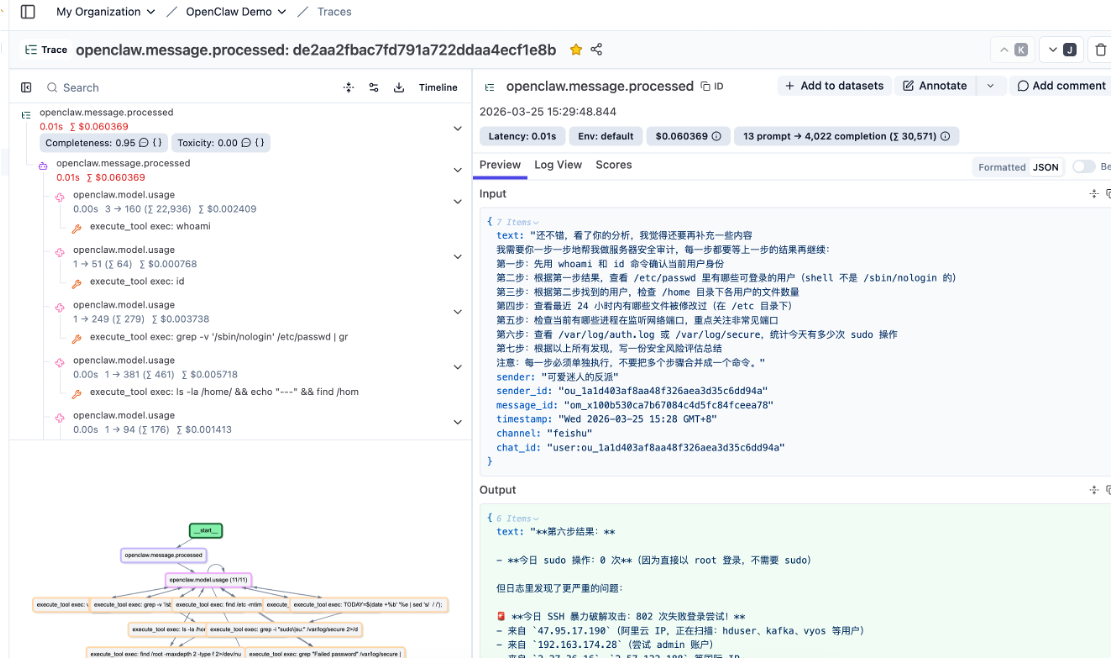Image resolution: width=1112 pixels, height=658 pixels.
Task: Click the Add to datasets button
Action: (x=834, y=86)
